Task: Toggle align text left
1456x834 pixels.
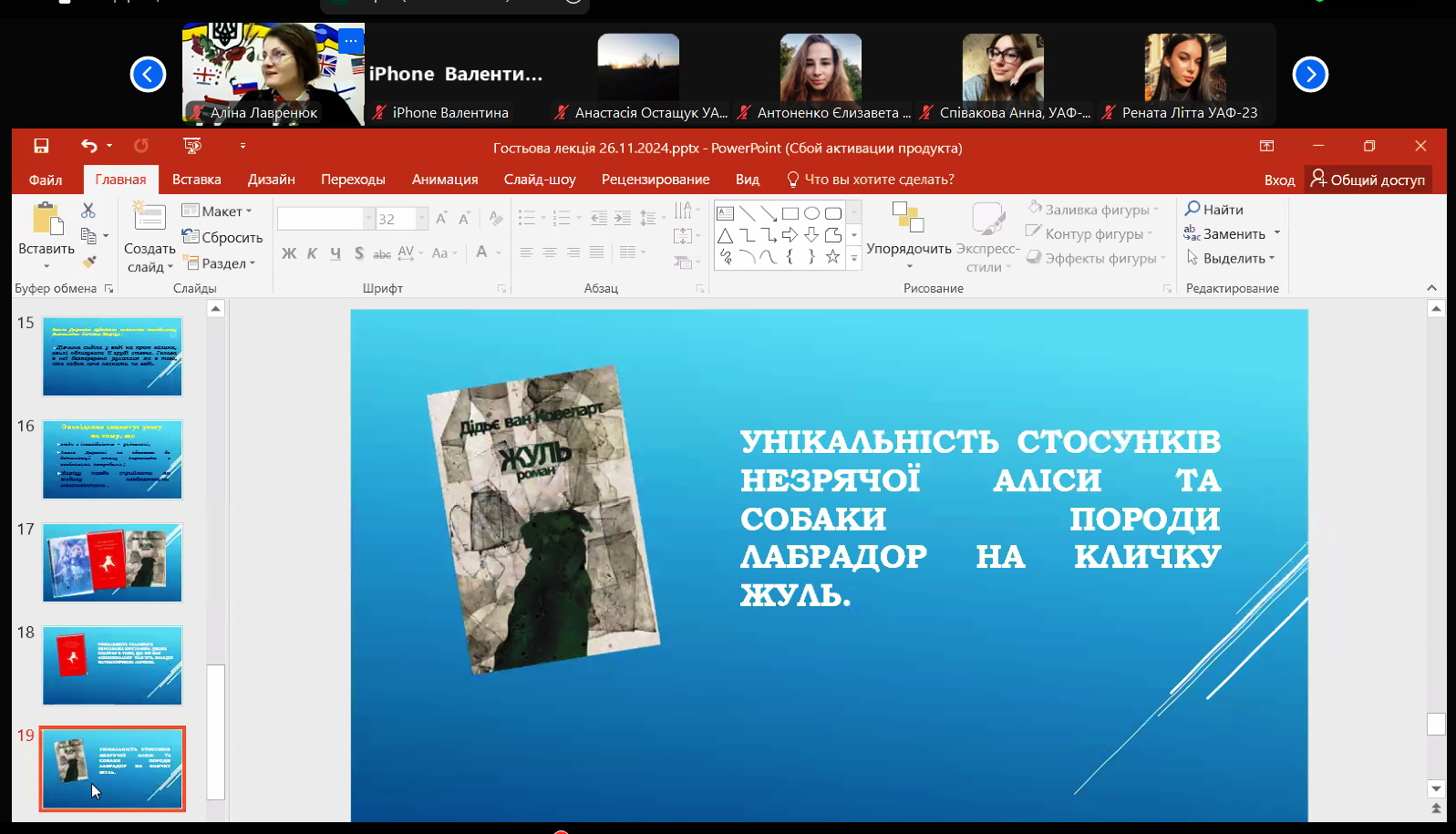Action: (526, 252)
